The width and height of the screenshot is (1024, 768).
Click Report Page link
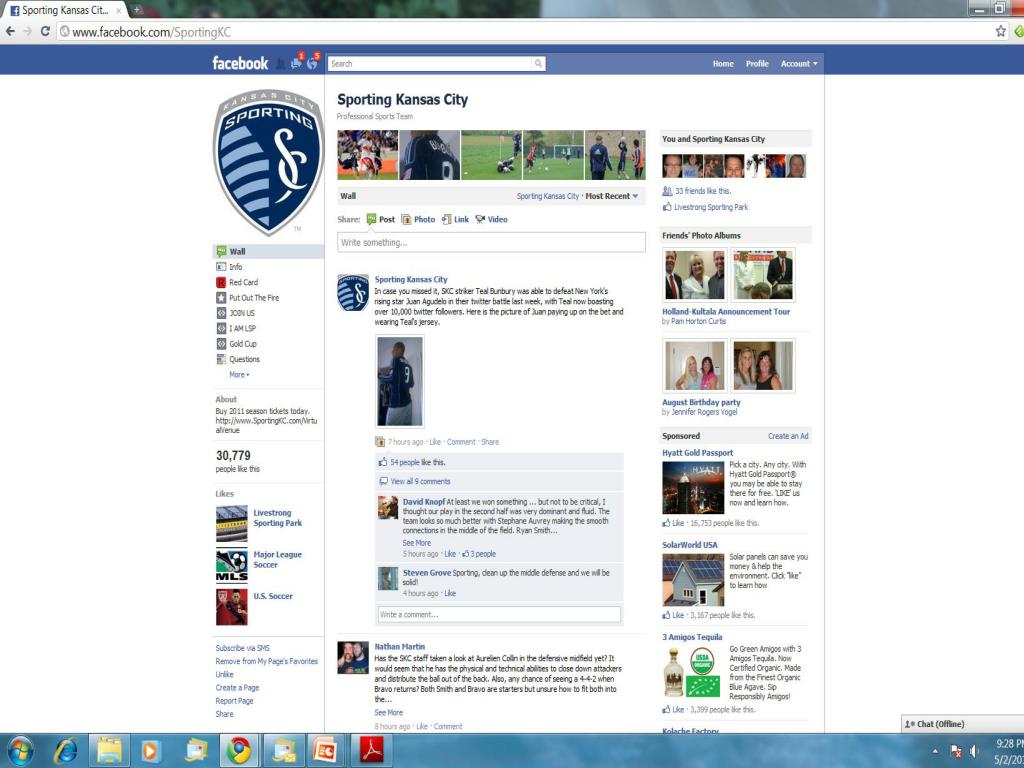tap(234, 701)
